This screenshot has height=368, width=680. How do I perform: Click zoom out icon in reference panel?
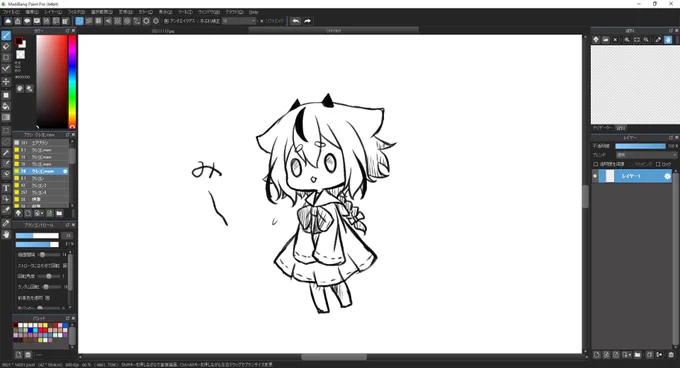point(646,40)
